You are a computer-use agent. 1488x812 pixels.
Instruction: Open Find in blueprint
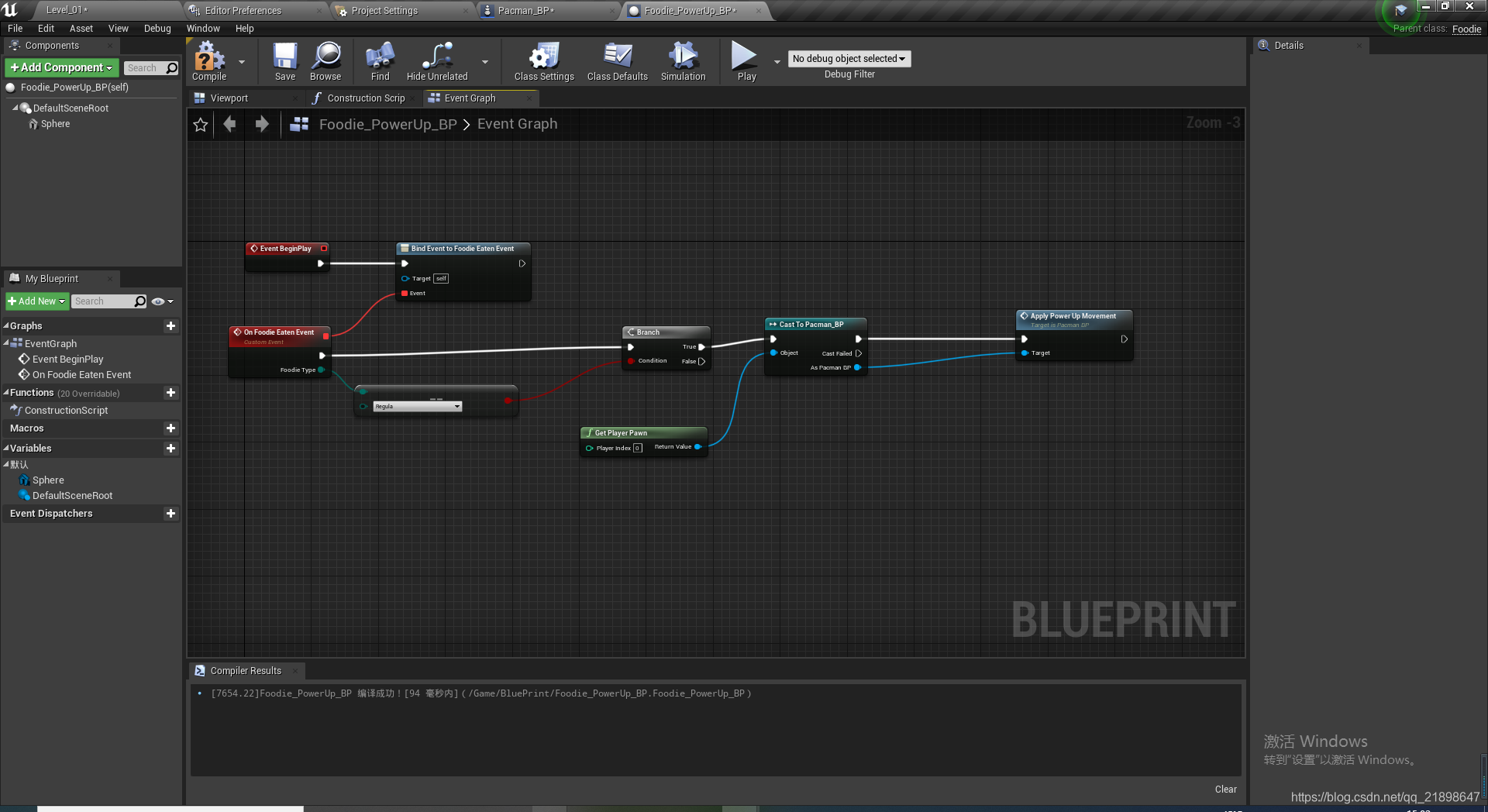(380, 61)
